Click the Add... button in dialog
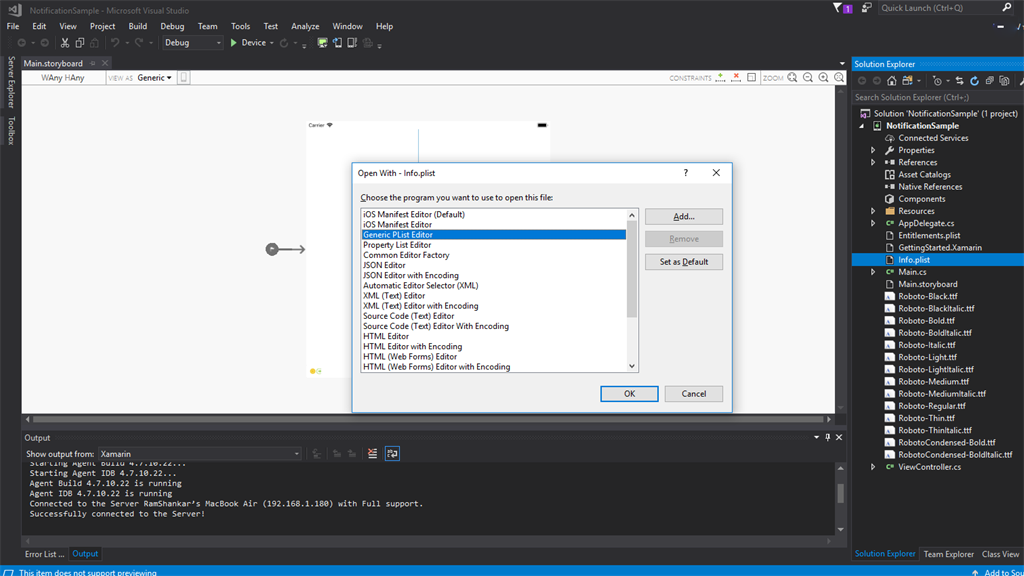 (684, 216)
